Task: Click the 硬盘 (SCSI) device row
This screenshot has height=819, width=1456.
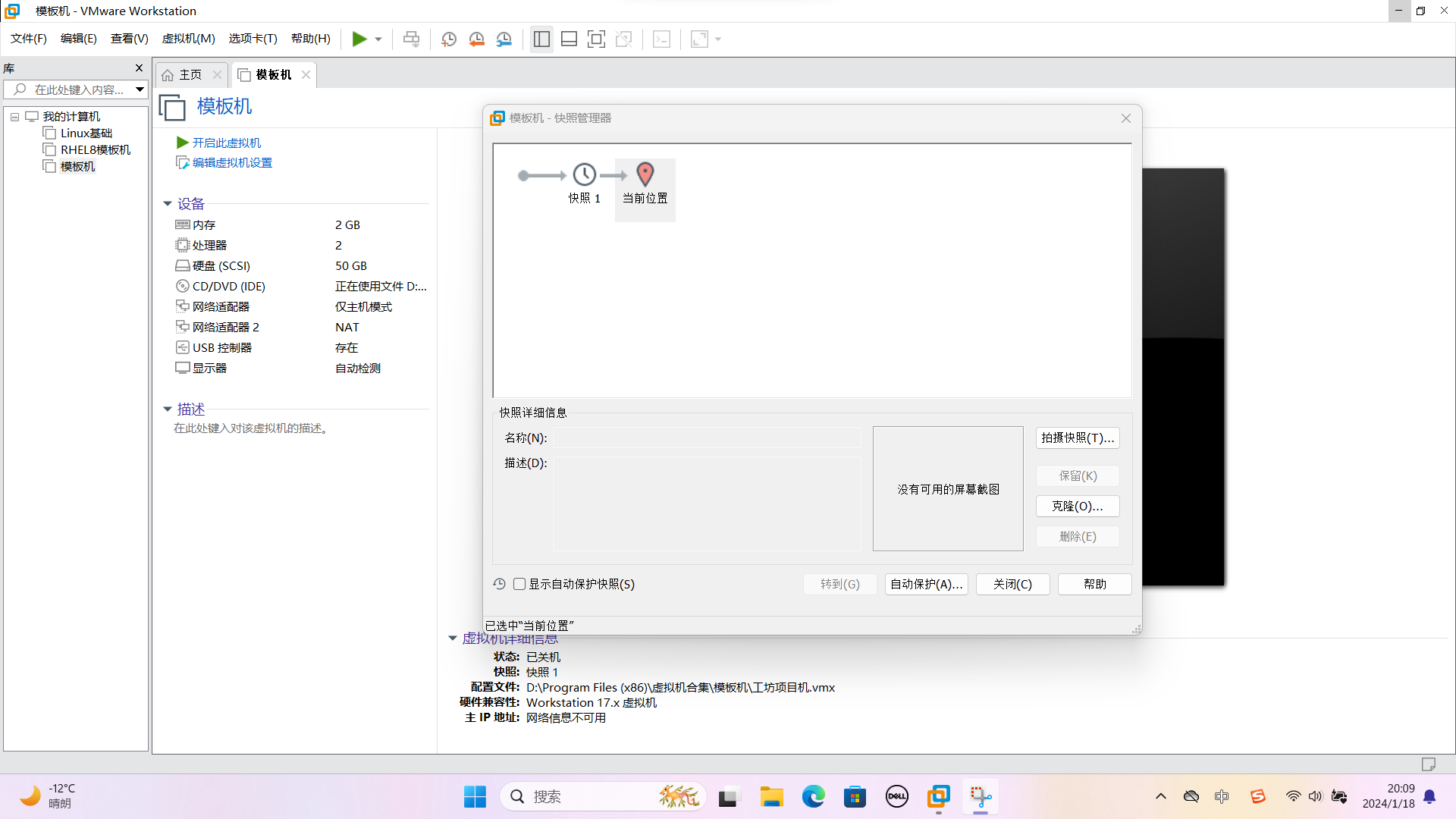Action: click(301, 266)
